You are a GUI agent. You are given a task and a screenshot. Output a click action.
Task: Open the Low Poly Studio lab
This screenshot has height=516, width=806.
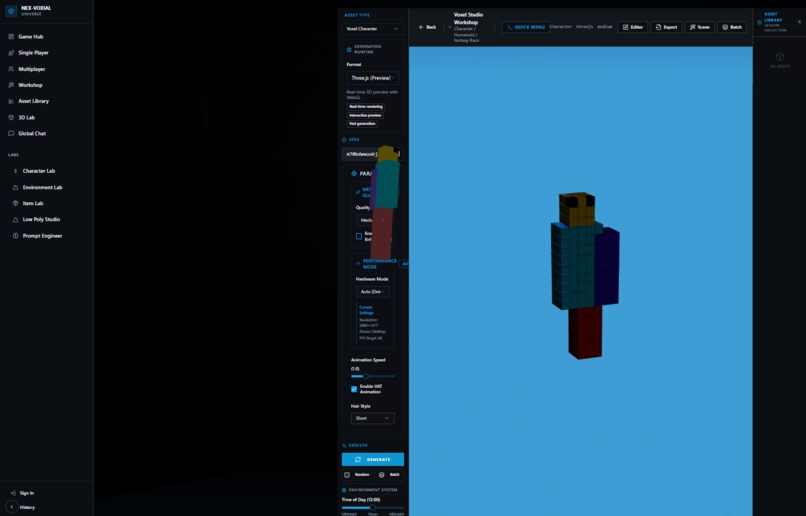[x=41, y=219]
